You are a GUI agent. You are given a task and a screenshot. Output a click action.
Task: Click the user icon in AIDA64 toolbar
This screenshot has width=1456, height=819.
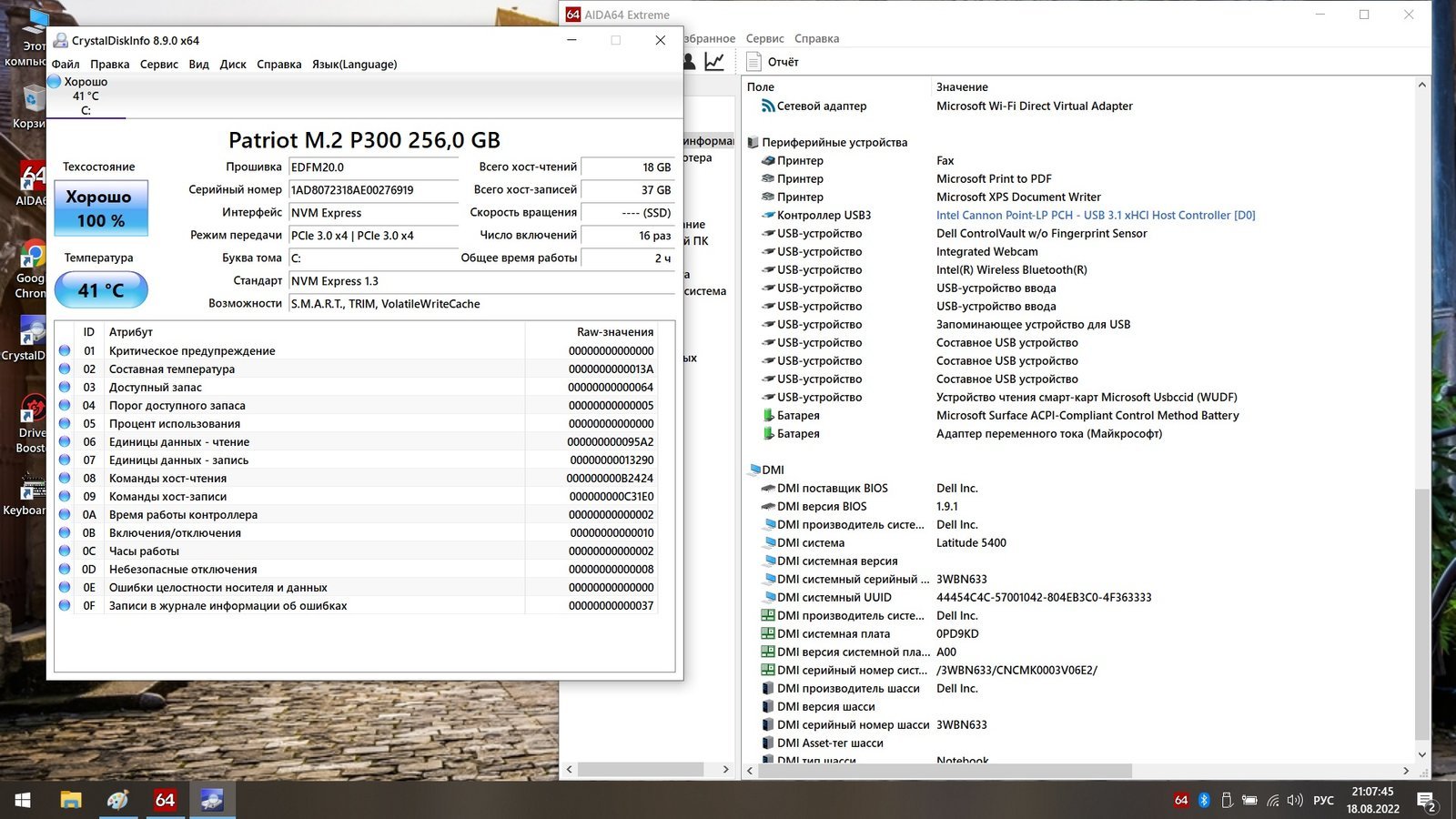pos(689,62)
